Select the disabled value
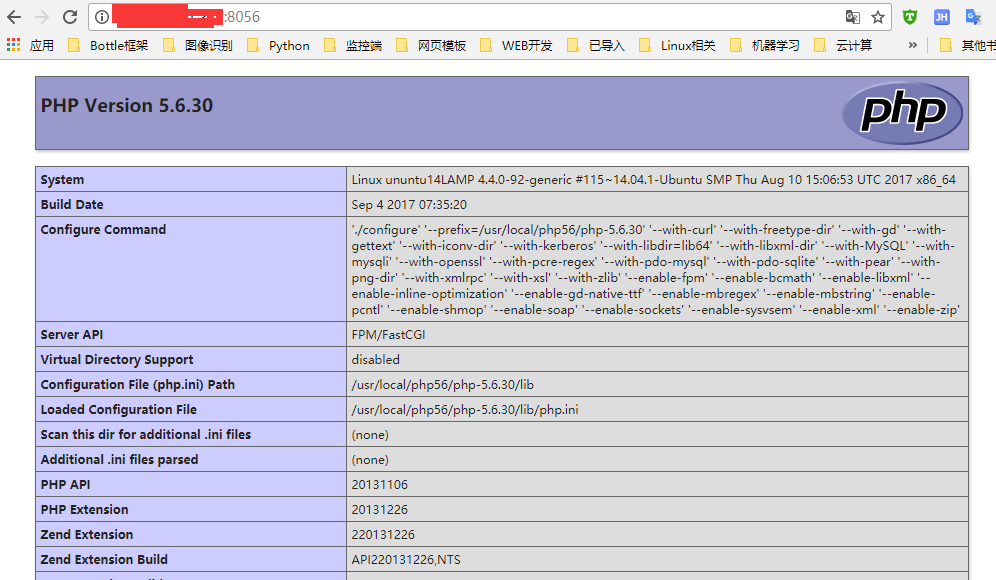 (375, 360)
